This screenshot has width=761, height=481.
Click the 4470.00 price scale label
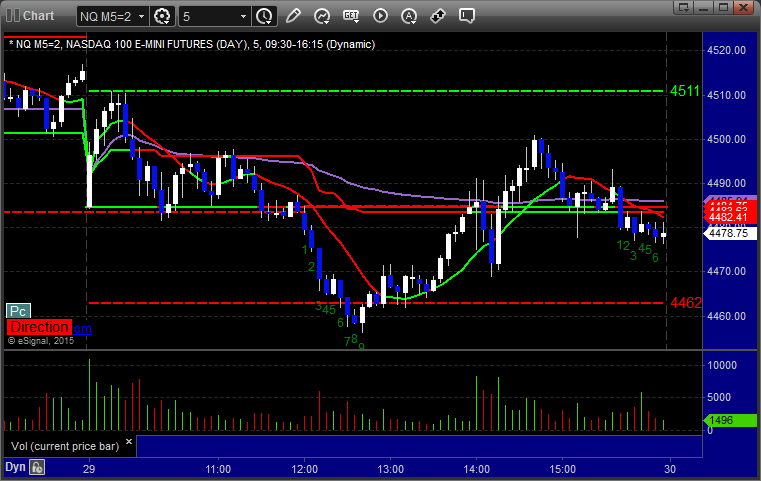[727, 271]
